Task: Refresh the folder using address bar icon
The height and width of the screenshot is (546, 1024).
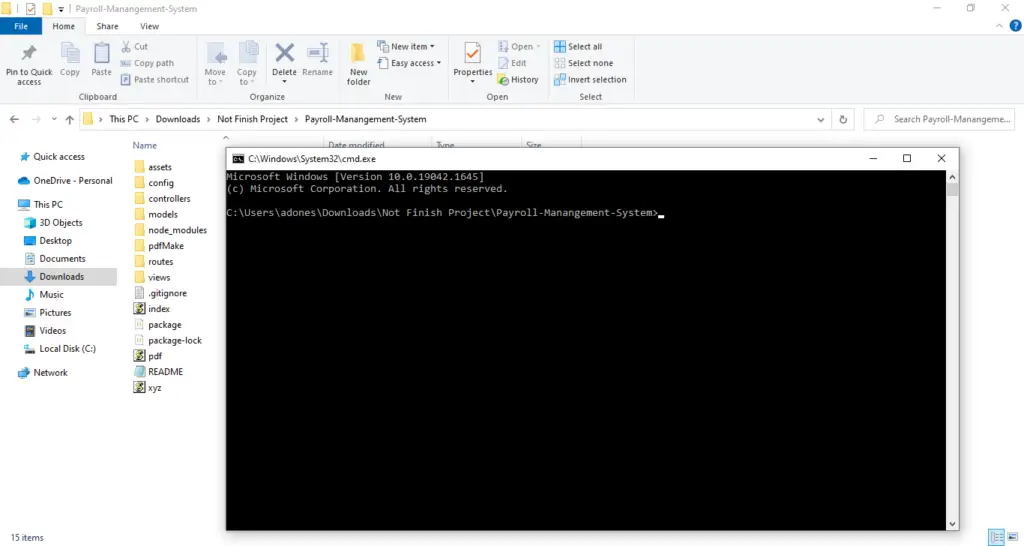Action: click(845, 119)
